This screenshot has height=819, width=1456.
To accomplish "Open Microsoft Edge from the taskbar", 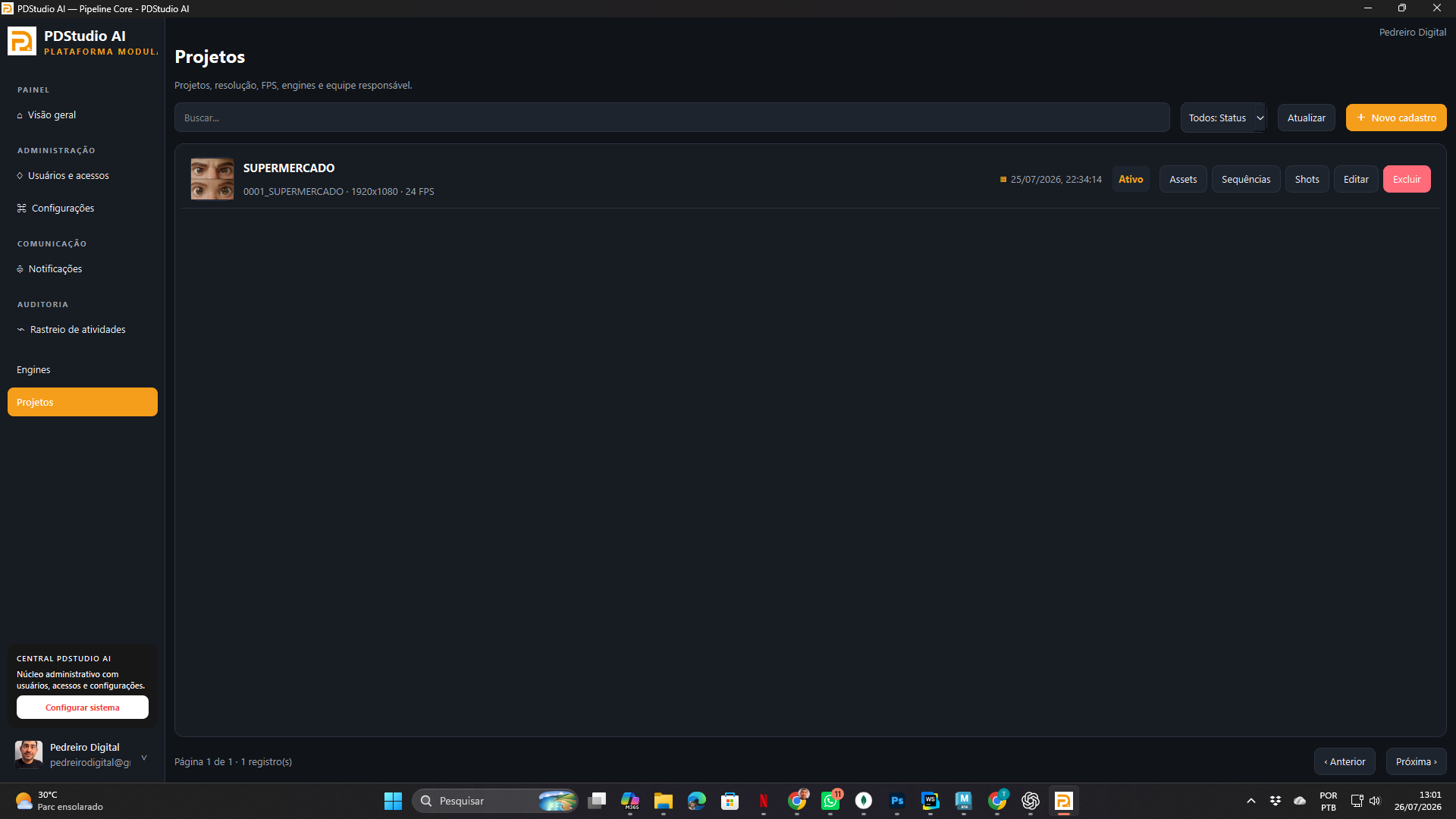I will pos(697,801).
